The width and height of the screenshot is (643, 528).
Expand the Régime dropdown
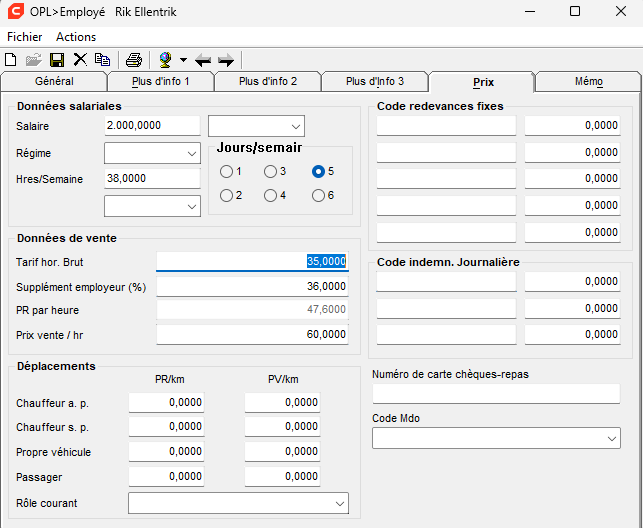click(152, 153)
